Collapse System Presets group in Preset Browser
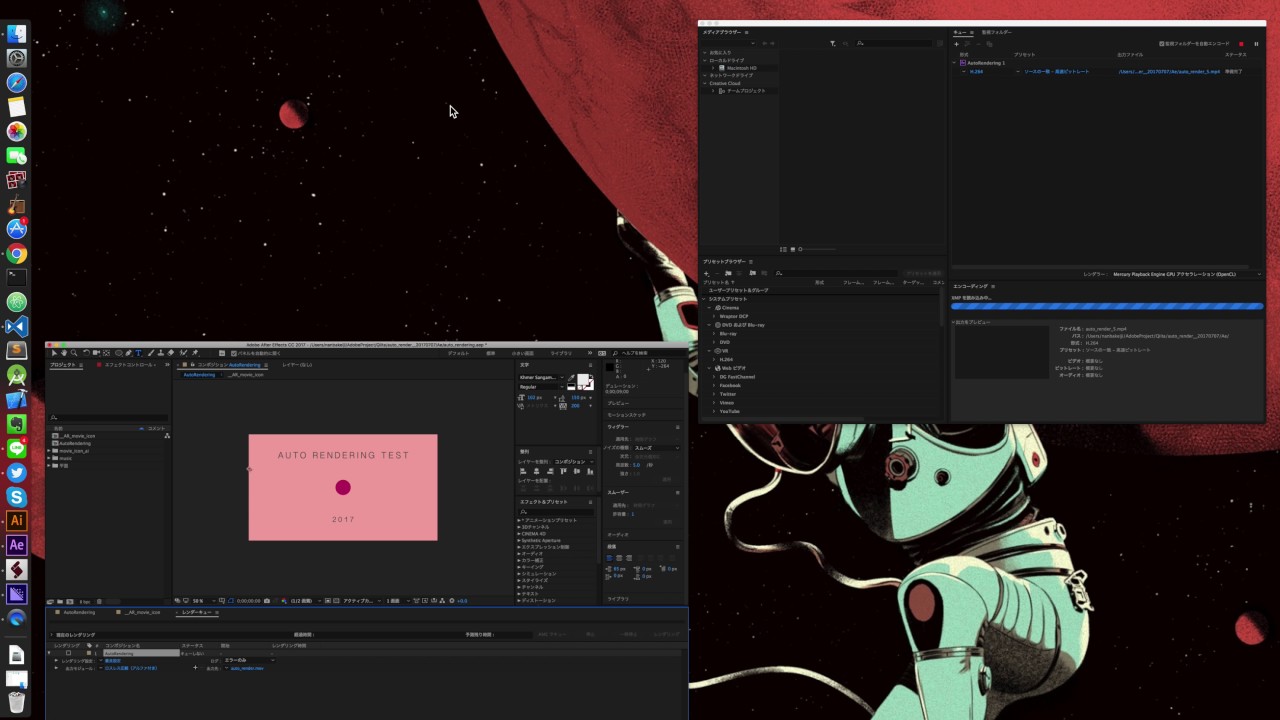The width and height of the screenshot is (1280, 720). click(x=703, y=299)
